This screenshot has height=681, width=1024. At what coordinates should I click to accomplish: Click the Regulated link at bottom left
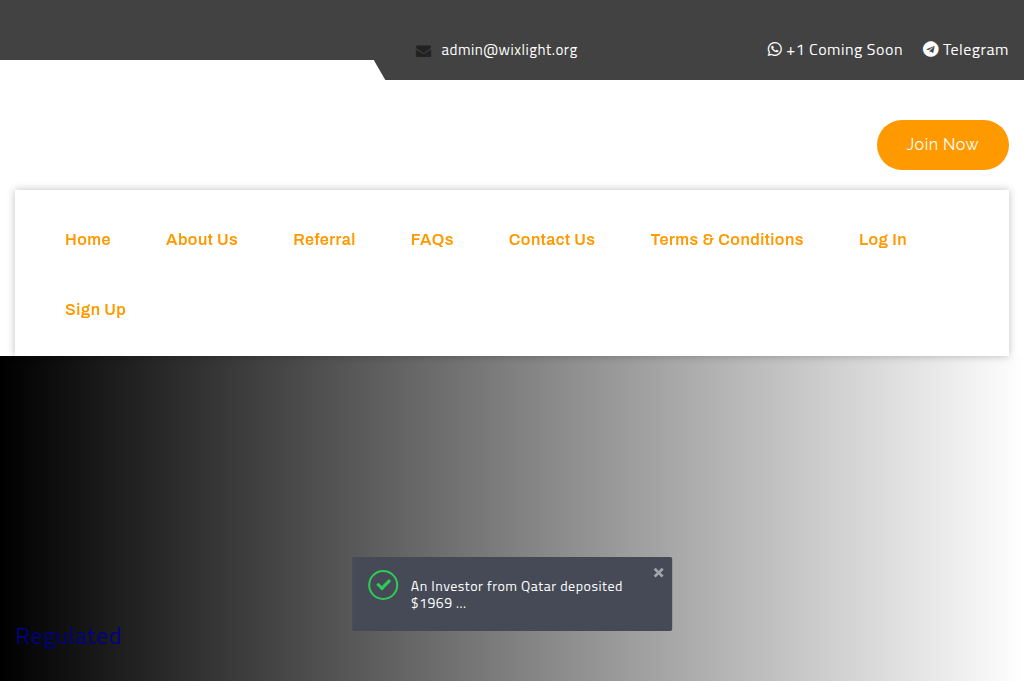[x=68, y=636]
